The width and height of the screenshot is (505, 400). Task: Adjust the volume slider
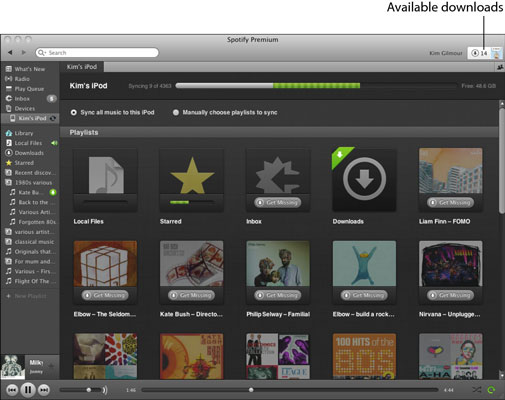click(x=80, y=390)
